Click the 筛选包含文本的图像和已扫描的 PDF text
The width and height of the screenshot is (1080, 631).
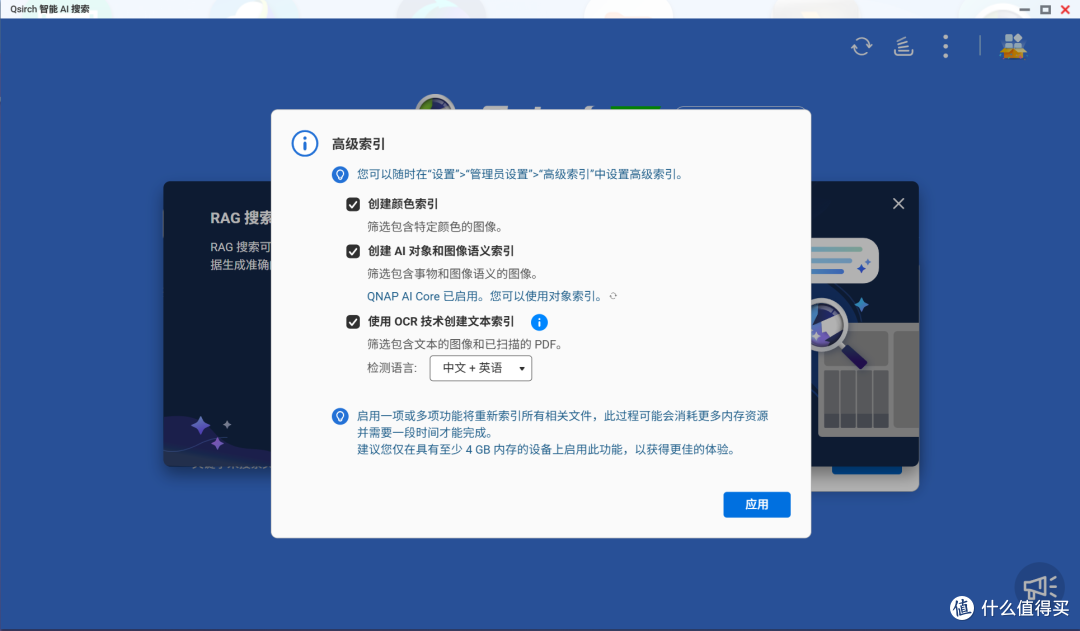coord(464,344)
